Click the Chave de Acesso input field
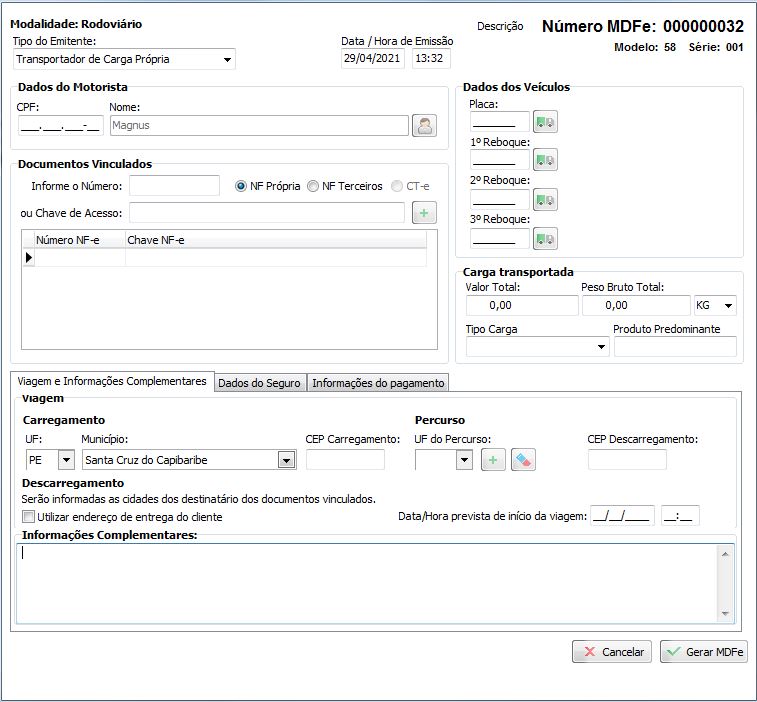Viewport: 757px width, 702px height. click(x=267, y=213)
